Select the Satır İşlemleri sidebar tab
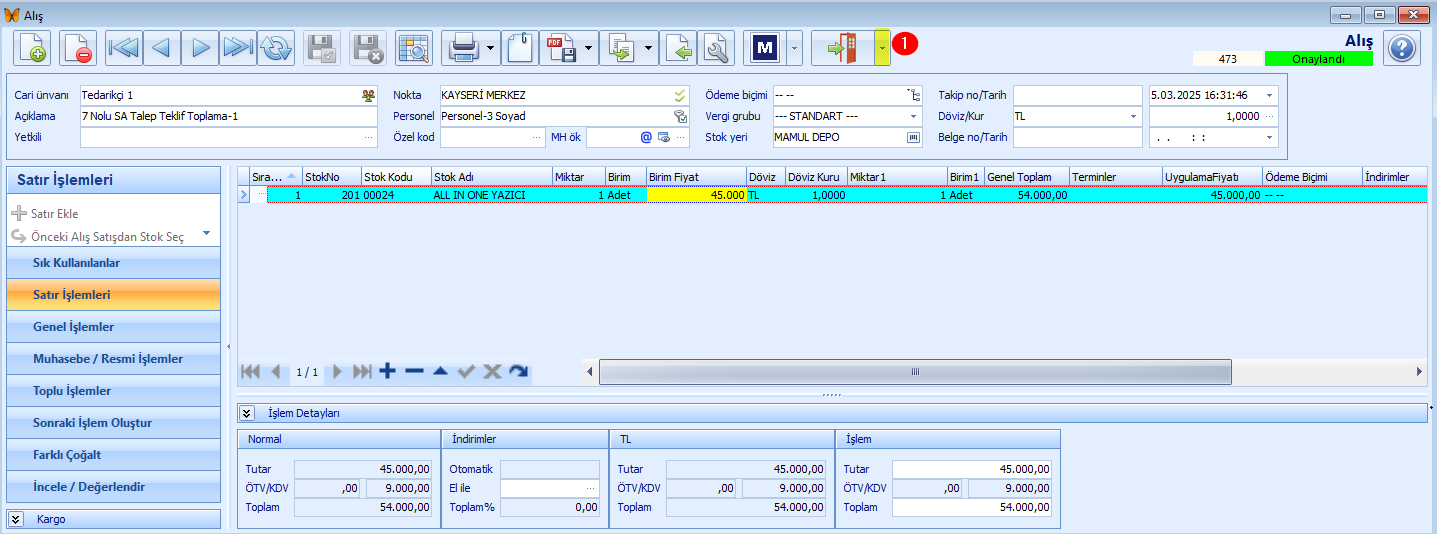This screenshot has width=1437, height=534. [113, 295]
